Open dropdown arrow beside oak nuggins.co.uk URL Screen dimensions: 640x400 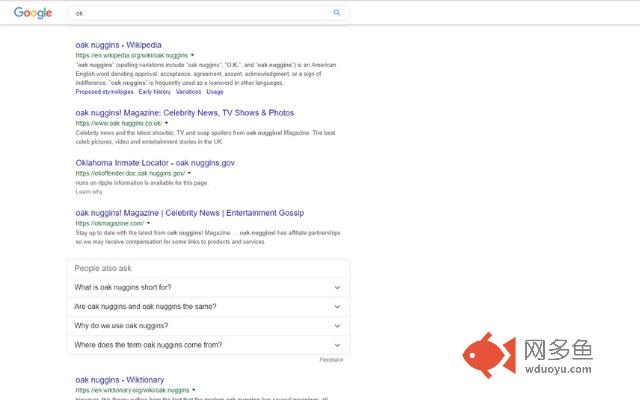point(166,123)
